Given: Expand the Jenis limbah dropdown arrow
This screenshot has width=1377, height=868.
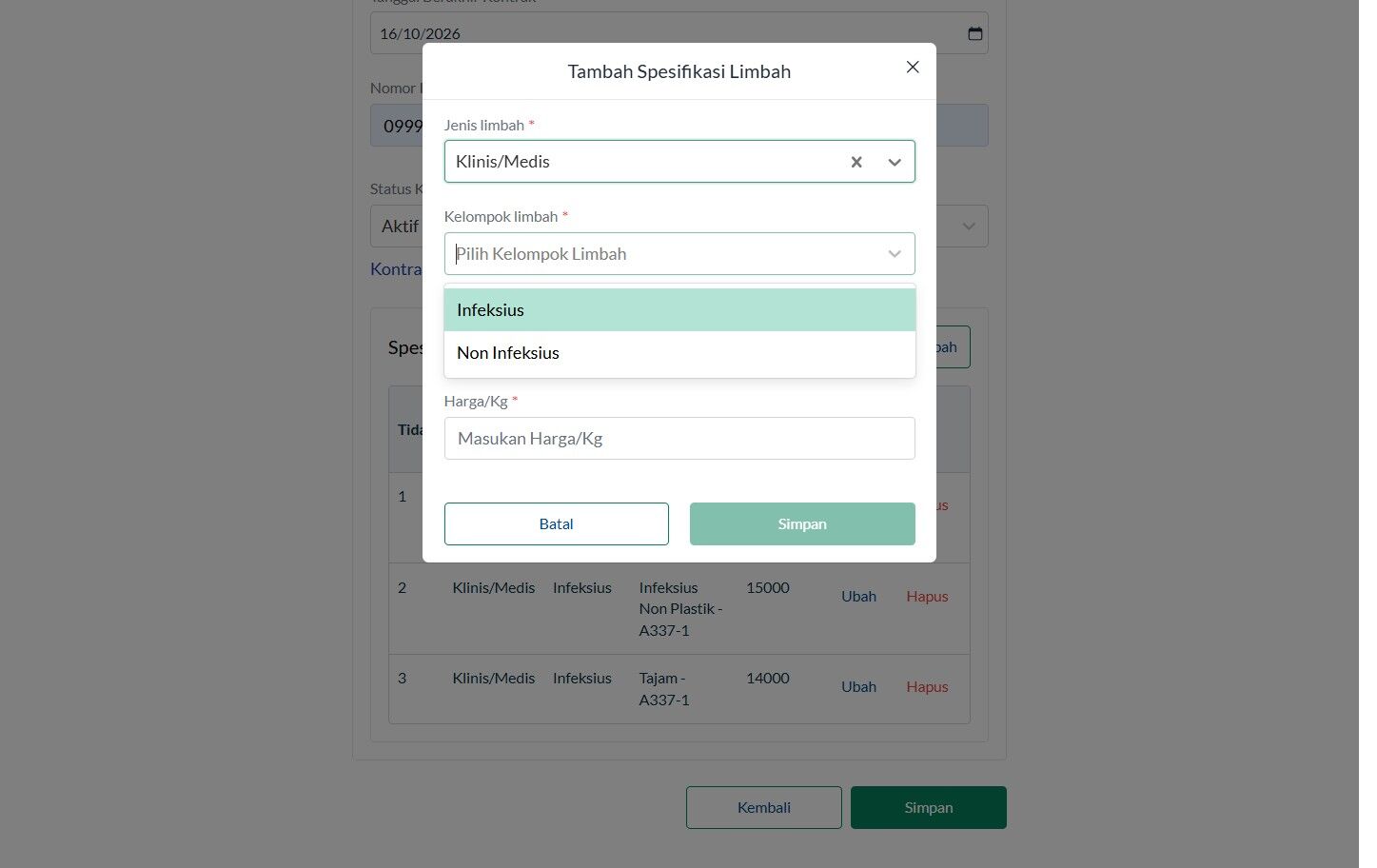Looking at the screenshot, I should pyautogui.click(x=895, y=162).
